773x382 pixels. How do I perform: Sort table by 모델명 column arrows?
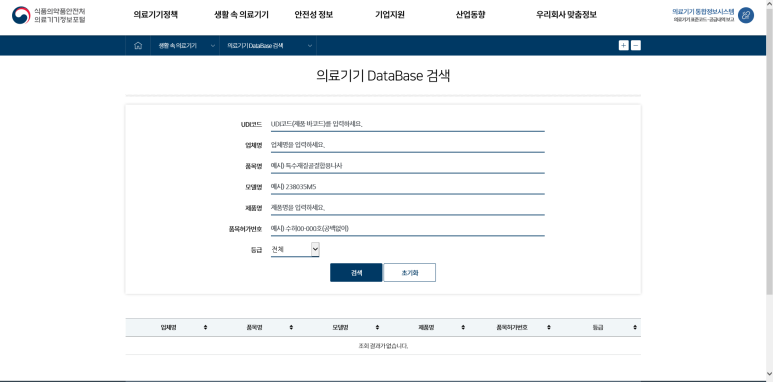point(377,327)
